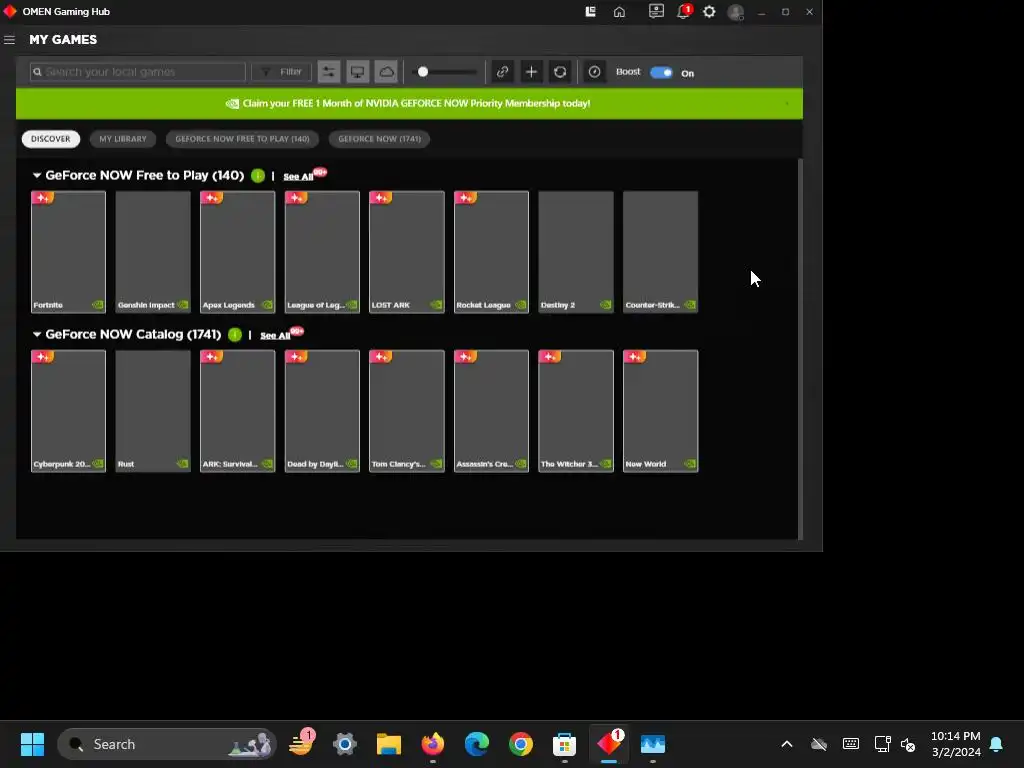Open the notifications bell with red badge

[684, 12]
